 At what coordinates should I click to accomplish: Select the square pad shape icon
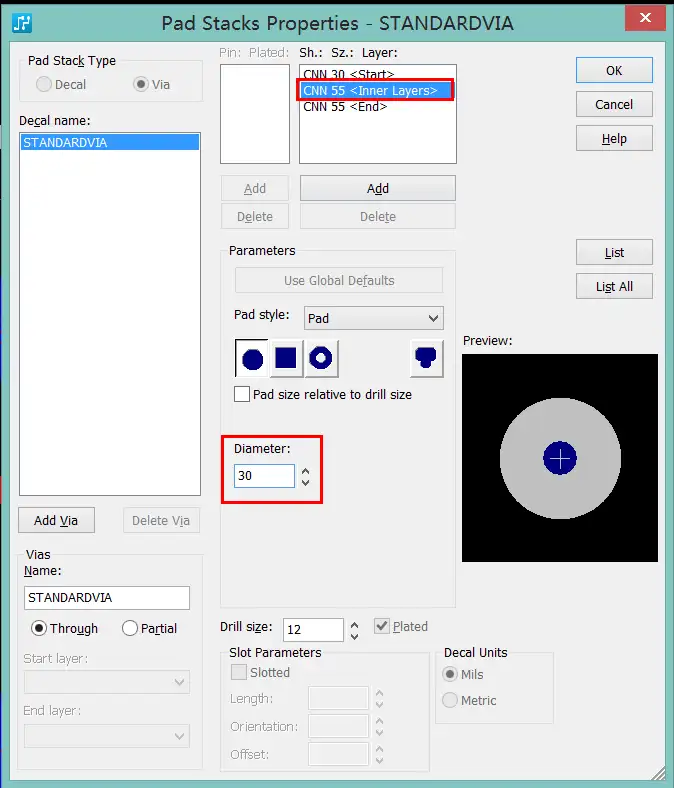coord(286,358)
